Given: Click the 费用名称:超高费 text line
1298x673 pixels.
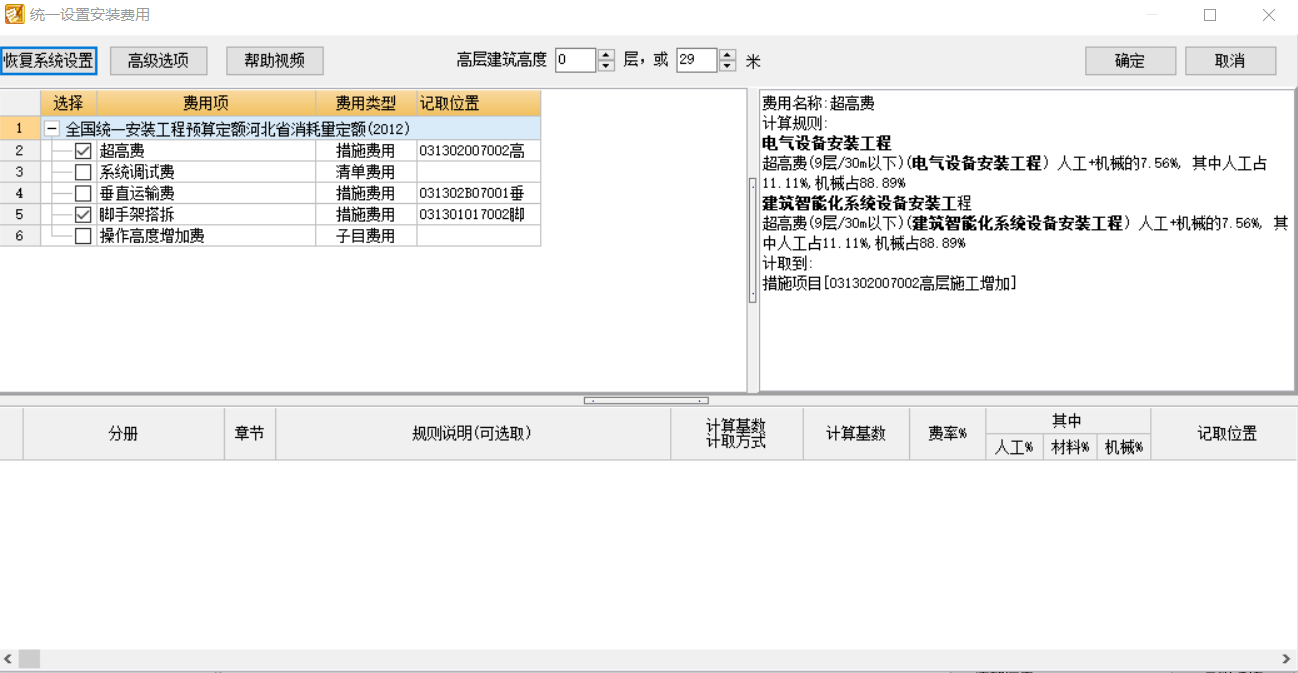Looking at the screenshot, I should [818, 103].
